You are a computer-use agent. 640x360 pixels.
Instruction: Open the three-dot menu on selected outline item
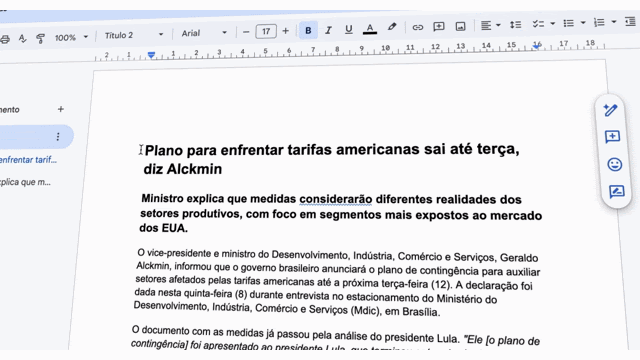click(x=58, y=137)
